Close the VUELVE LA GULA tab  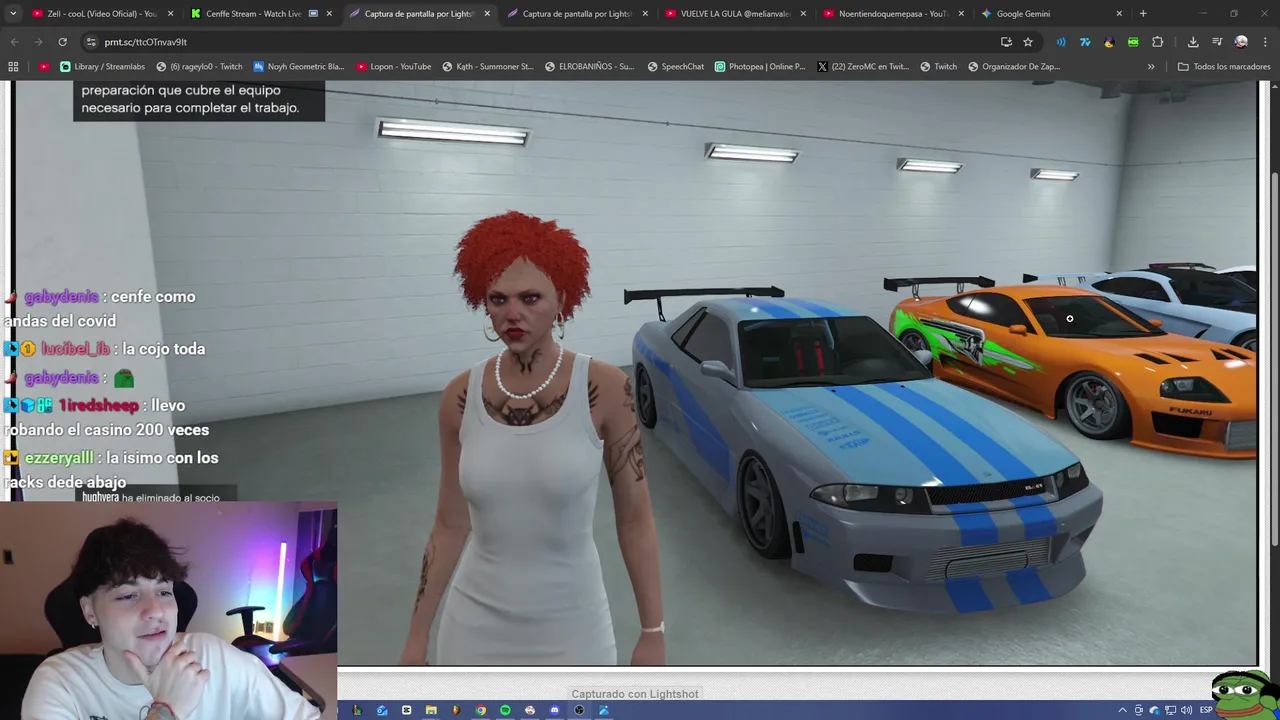click(803, 14)
